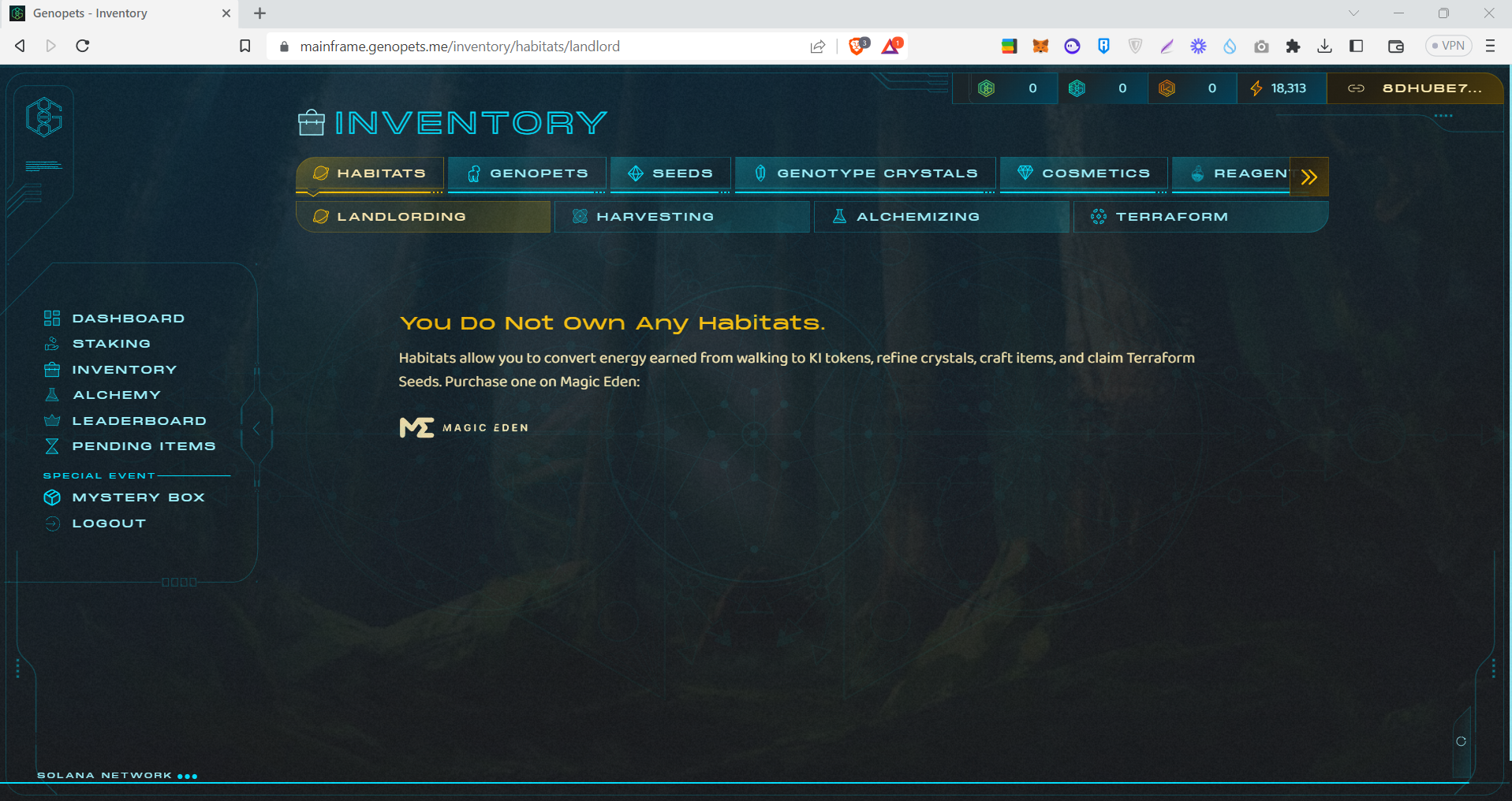Open the Alchemy page
The image size is (1512, 801).
(102, 395)
